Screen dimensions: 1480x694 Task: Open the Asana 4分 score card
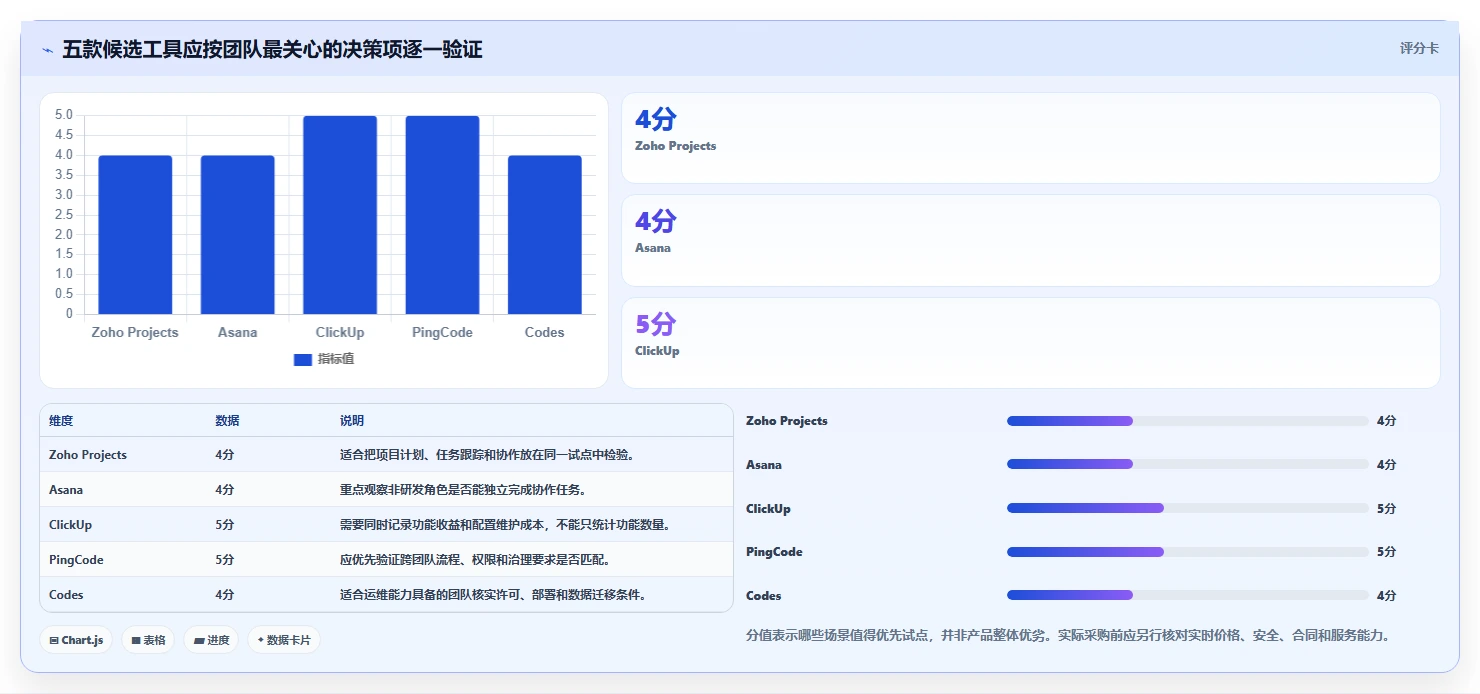[x=1030, y=240]
